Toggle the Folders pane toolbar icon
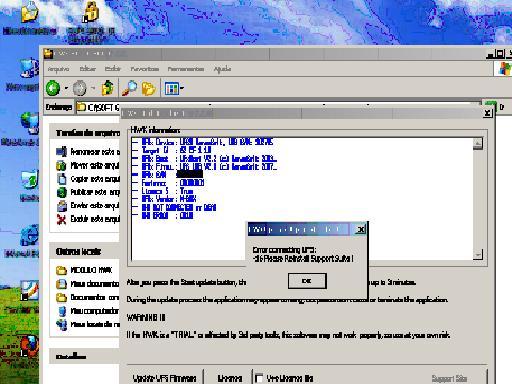 (149, 88)
